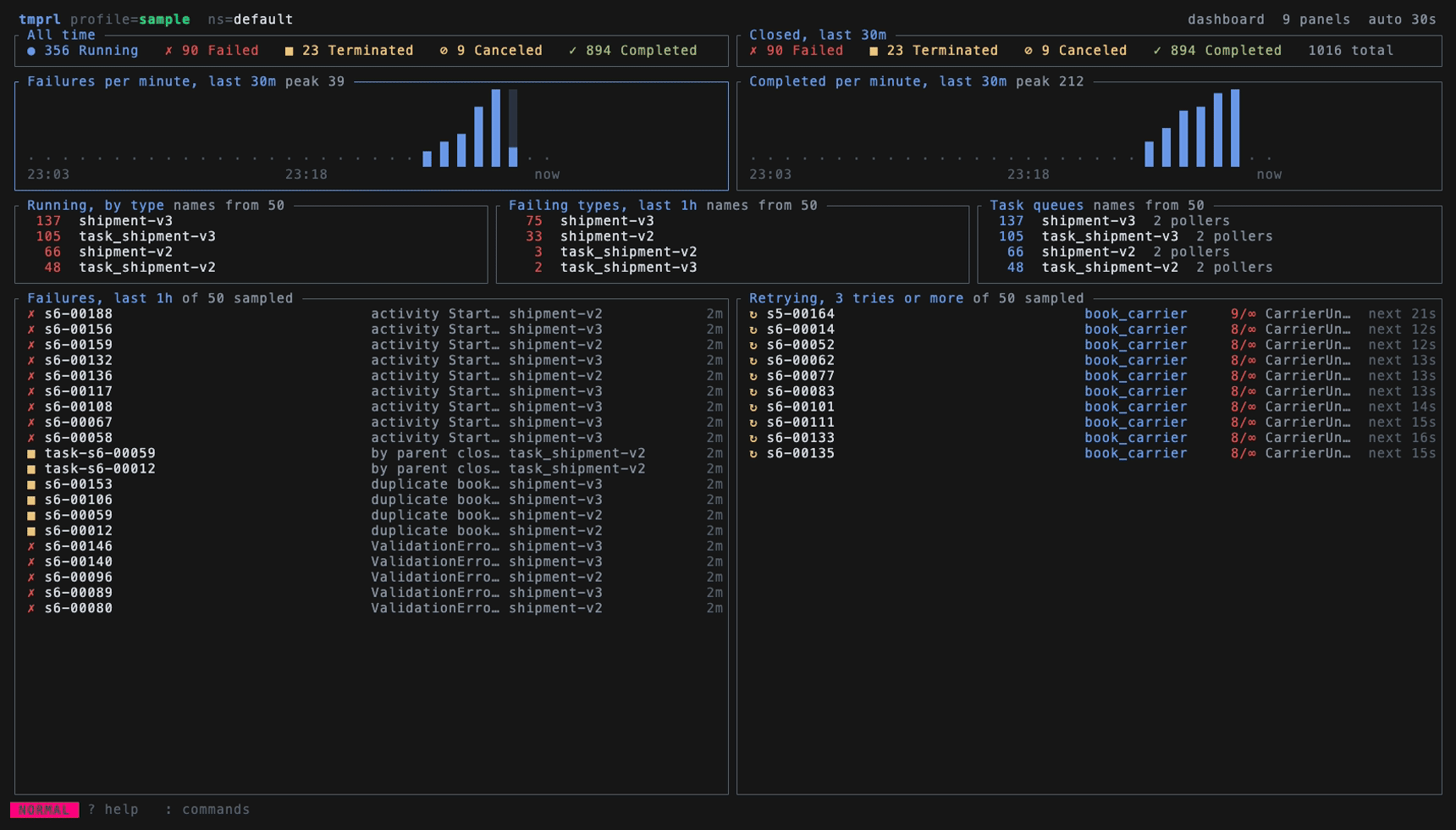Select failure row s6-00140
The height and width of the screenshot is (830, 1456).
click(x=372, y=562)
